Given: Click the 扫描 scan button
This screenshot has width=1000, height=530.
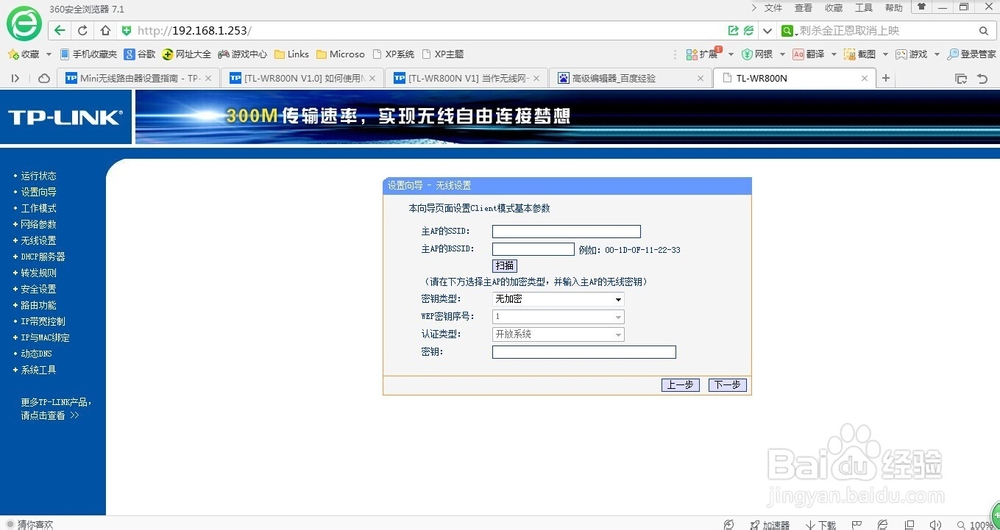Looking at the screenshot, I should 504,266.
